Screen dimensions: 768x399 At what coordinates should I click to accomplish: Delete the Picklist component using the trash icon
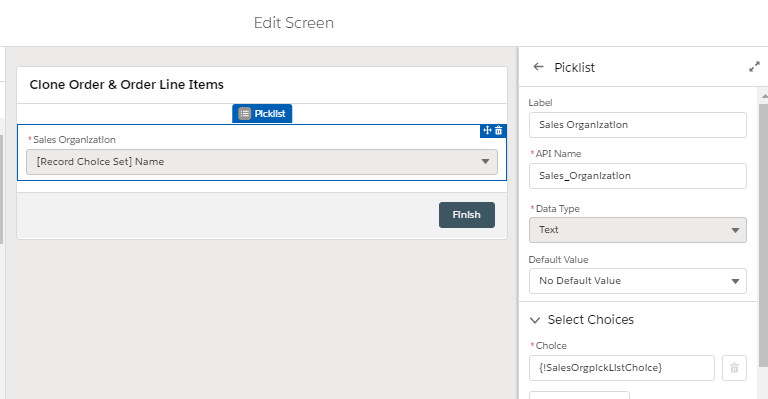point(499,130)
